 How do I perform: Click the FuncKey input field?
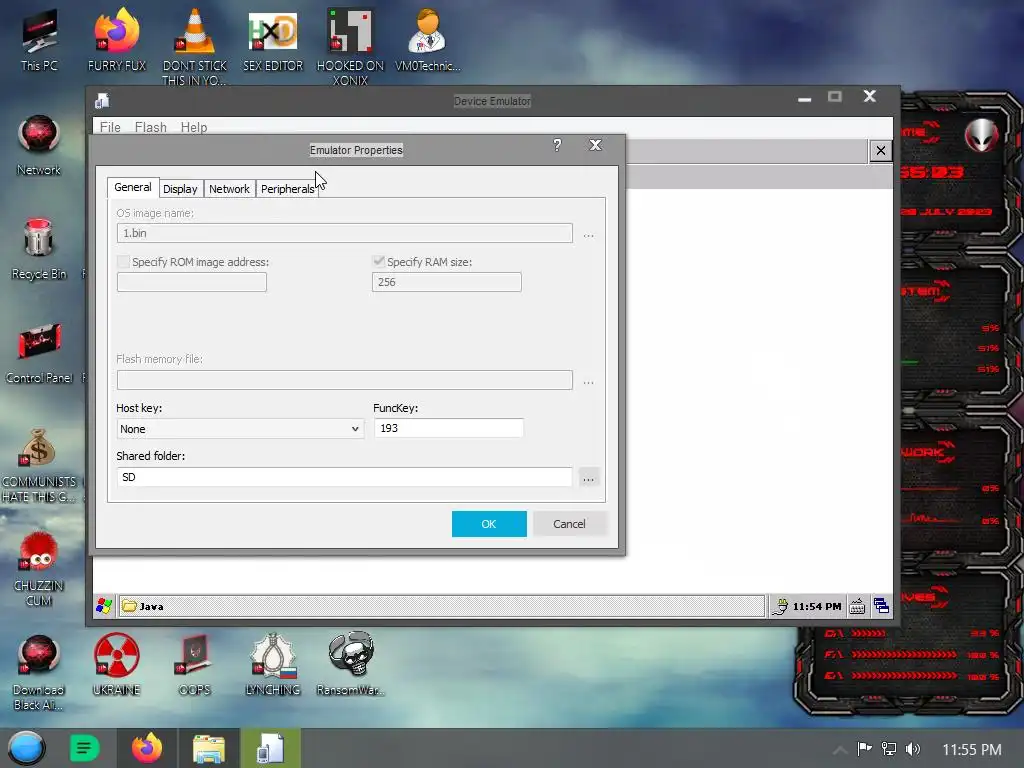tap(449, 428)
